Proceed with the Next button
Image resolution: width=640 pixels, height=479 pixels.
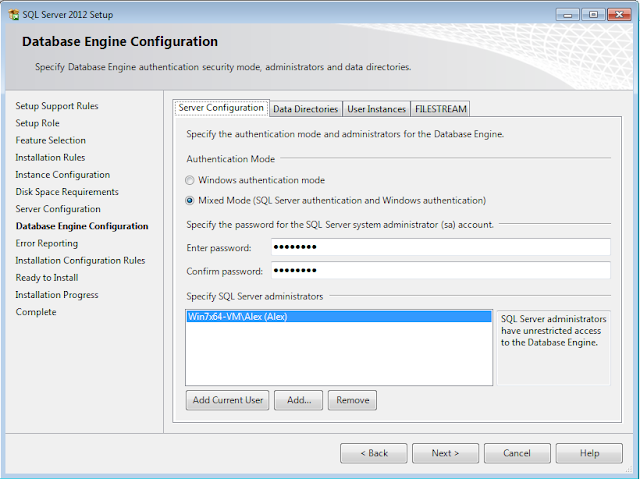(445, 453)
